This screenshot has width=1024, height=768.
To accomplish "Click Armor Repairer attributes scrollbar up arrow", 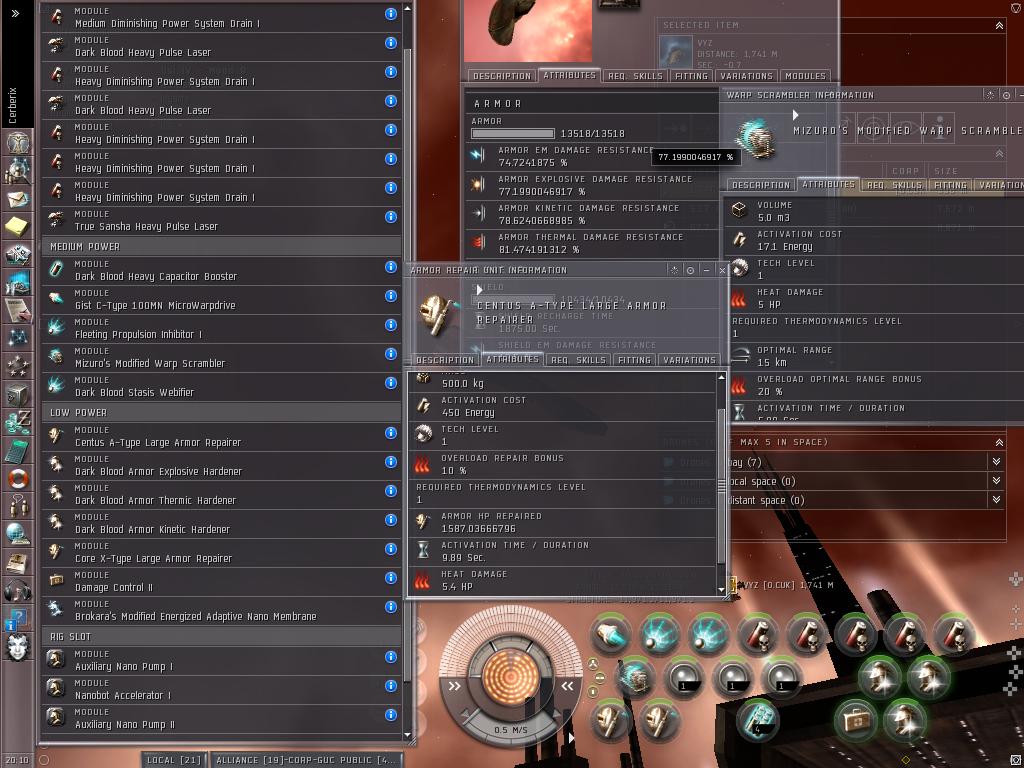I will point(722,377).
